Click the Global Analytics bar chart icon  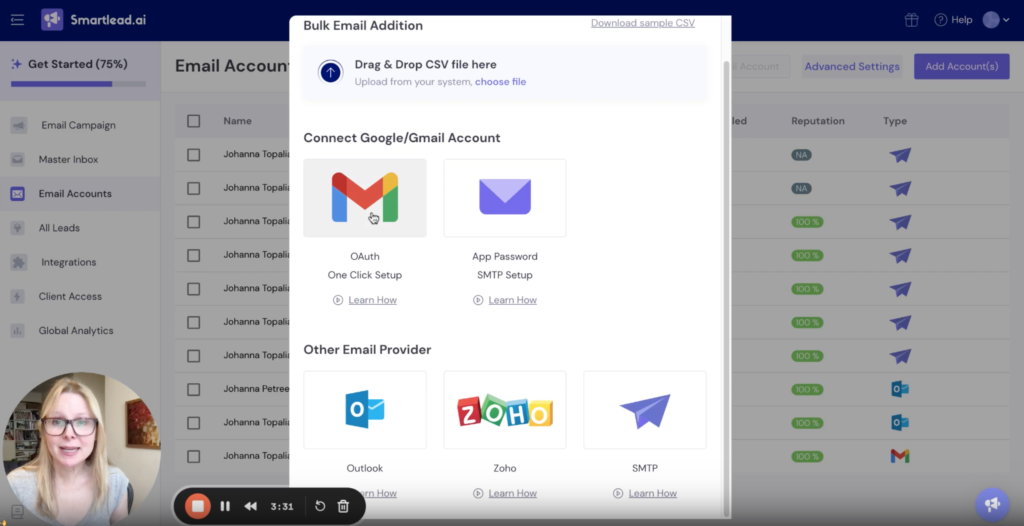point(18,331)
